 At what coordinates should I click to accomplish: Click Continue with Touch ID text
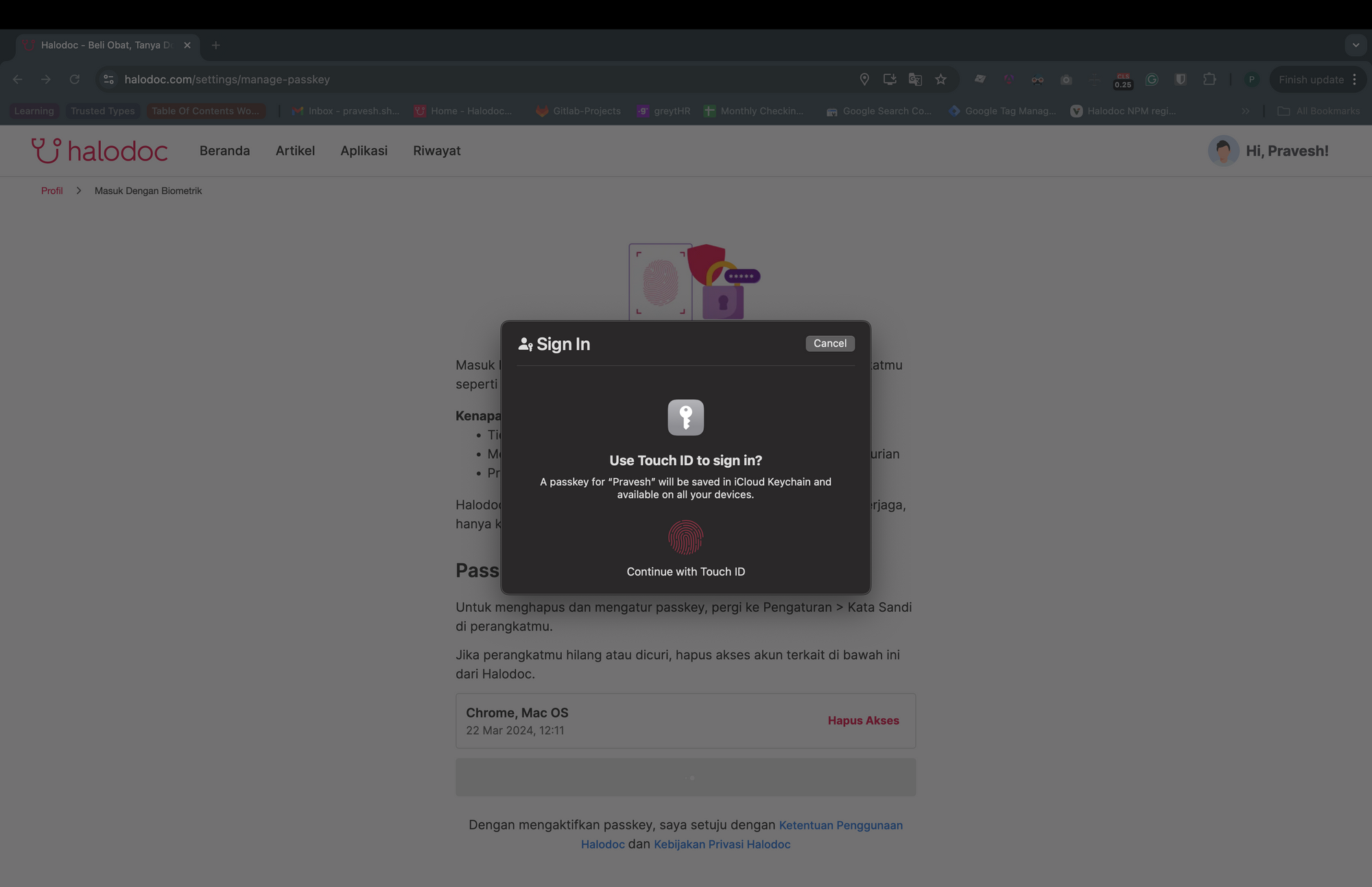[x=685, y=571]
